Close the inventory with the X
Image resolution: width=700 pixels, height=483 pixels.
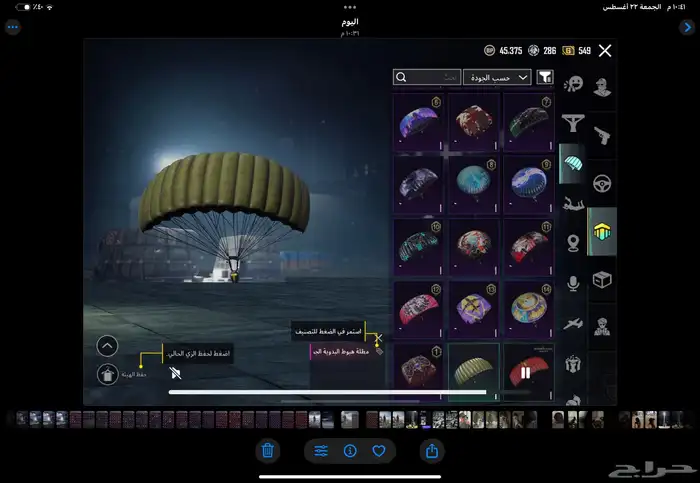pyautogui.click(x=605, y=50)
